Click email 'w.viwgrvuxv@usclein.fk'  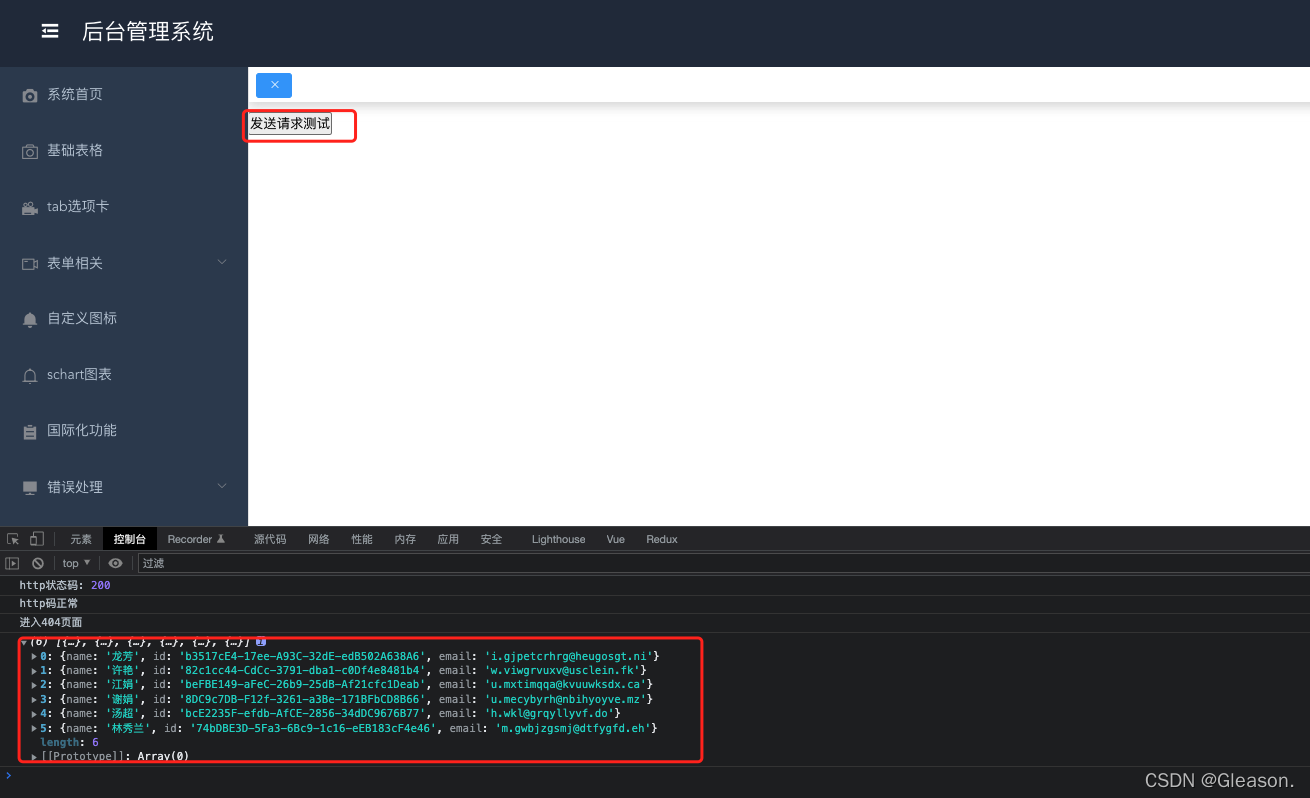coord(563,670)
